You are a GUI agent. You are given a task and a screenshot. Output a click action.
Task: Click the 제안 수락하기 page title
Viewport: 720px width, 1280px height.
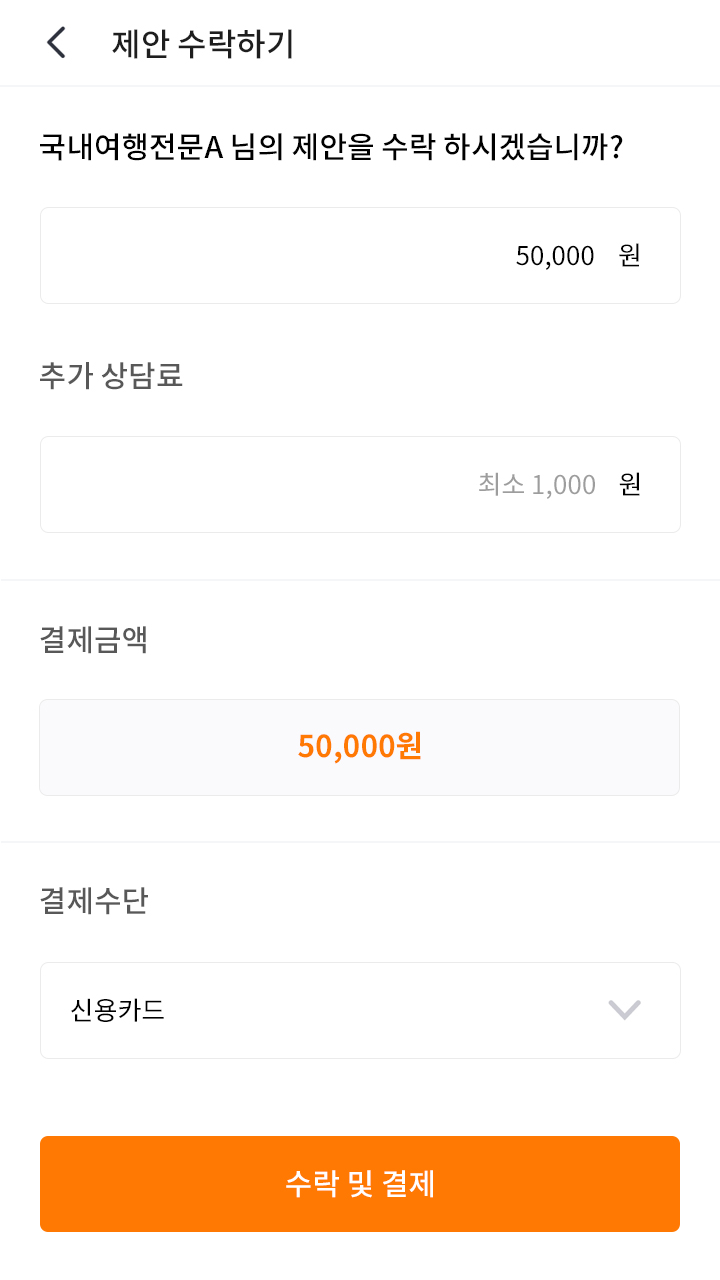[203, 44]
